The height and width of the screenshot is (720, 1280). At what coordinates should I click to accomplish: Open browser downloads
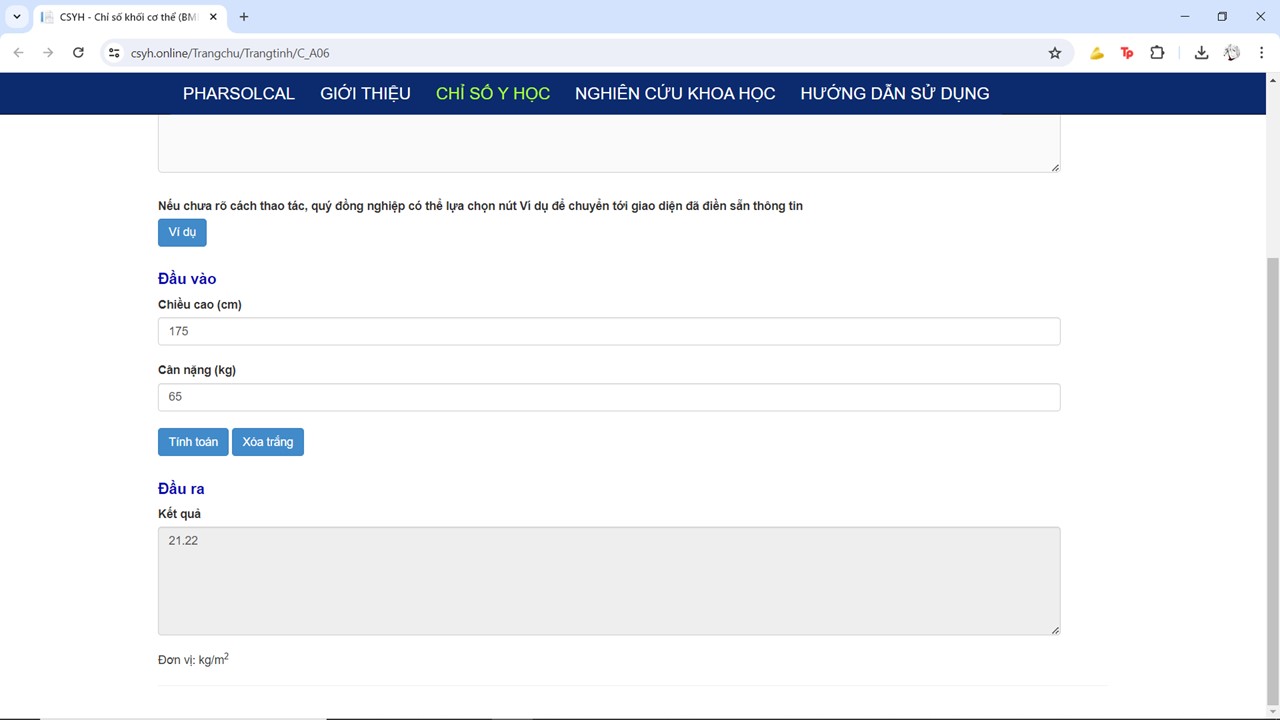click(x=1201, y=53)
